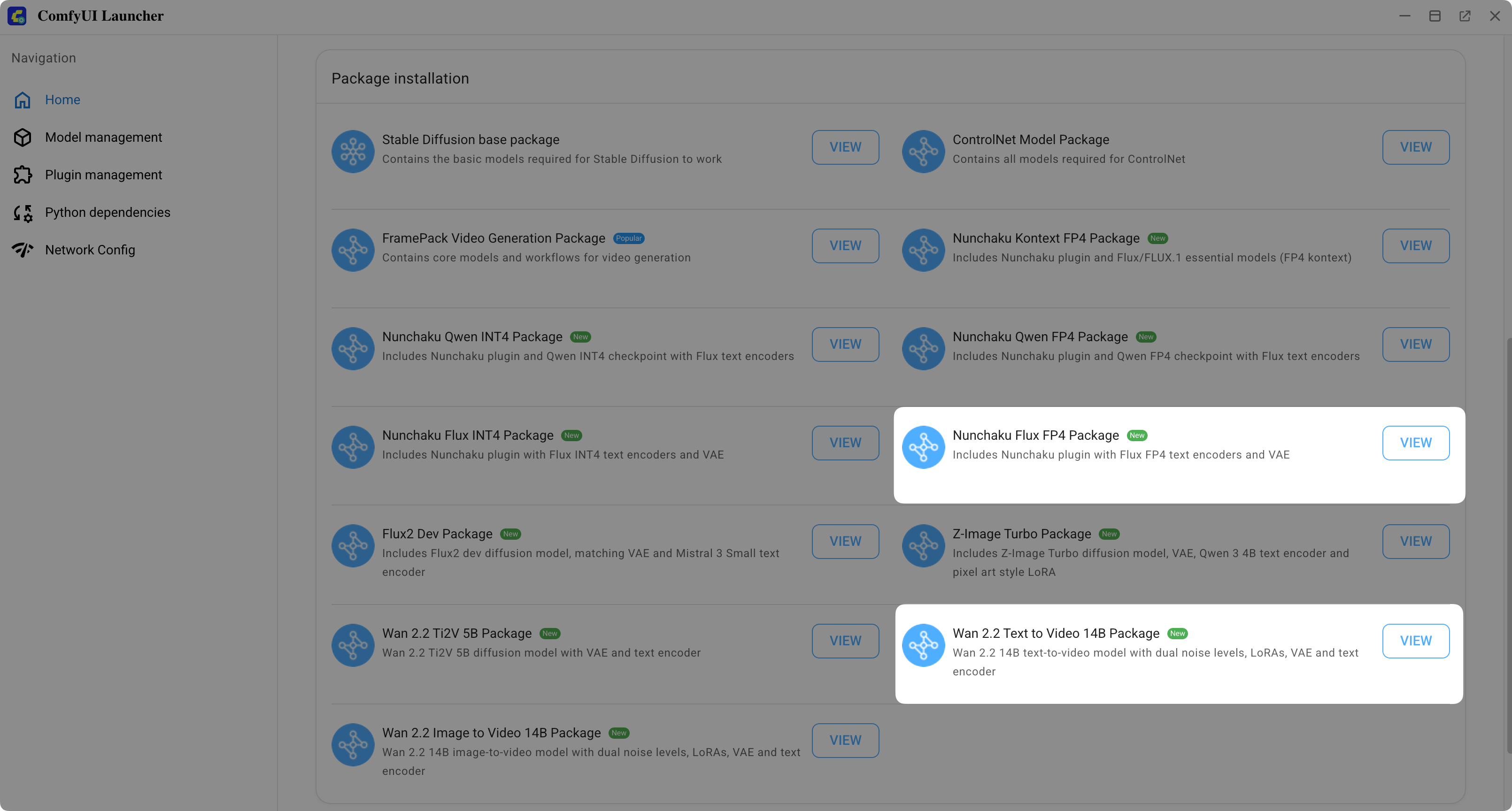Click the pop-out window icon in title bar

tap(1465, 16)
